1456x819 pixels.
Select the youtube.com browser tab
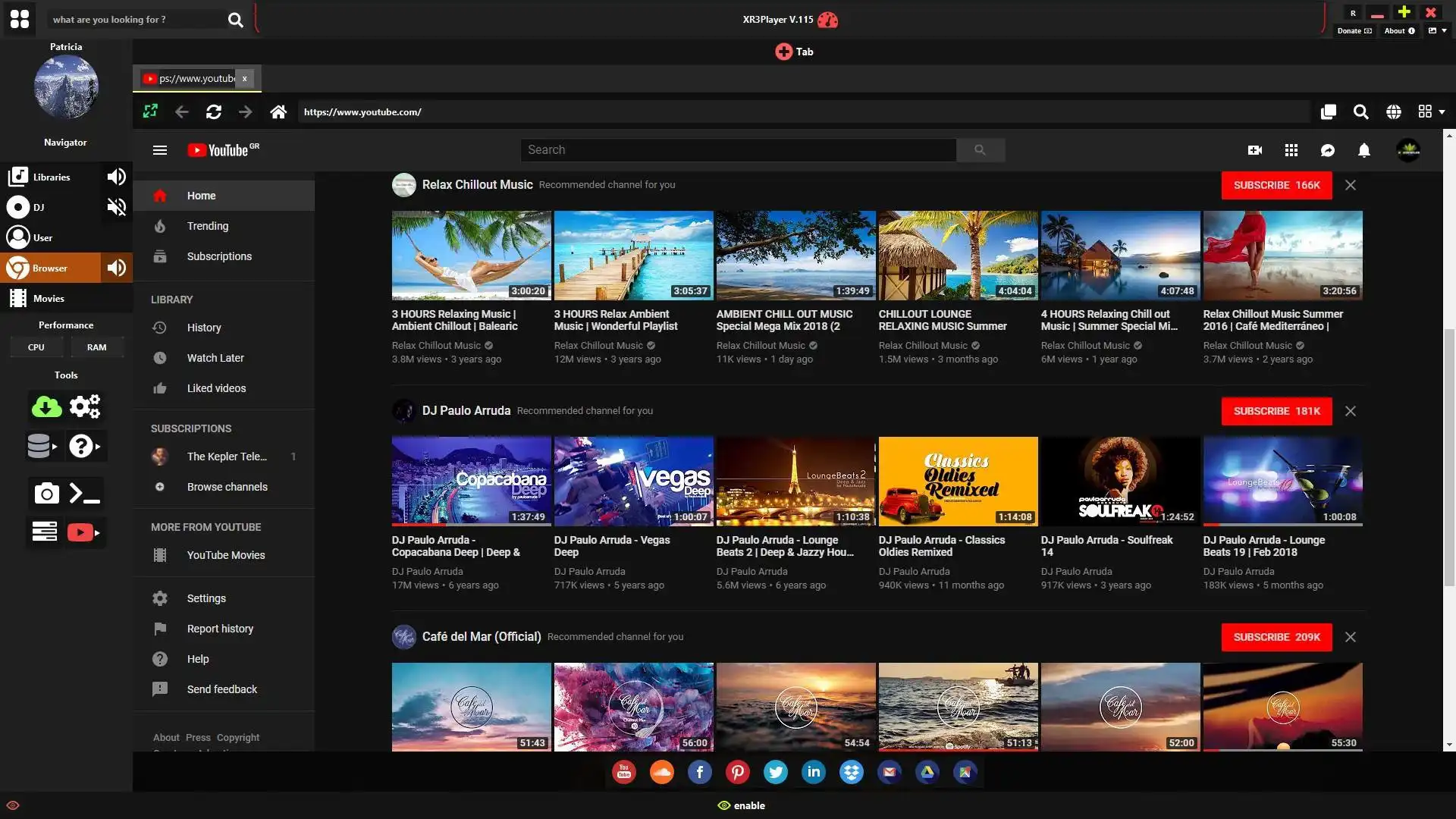click(x=190, y=78)
